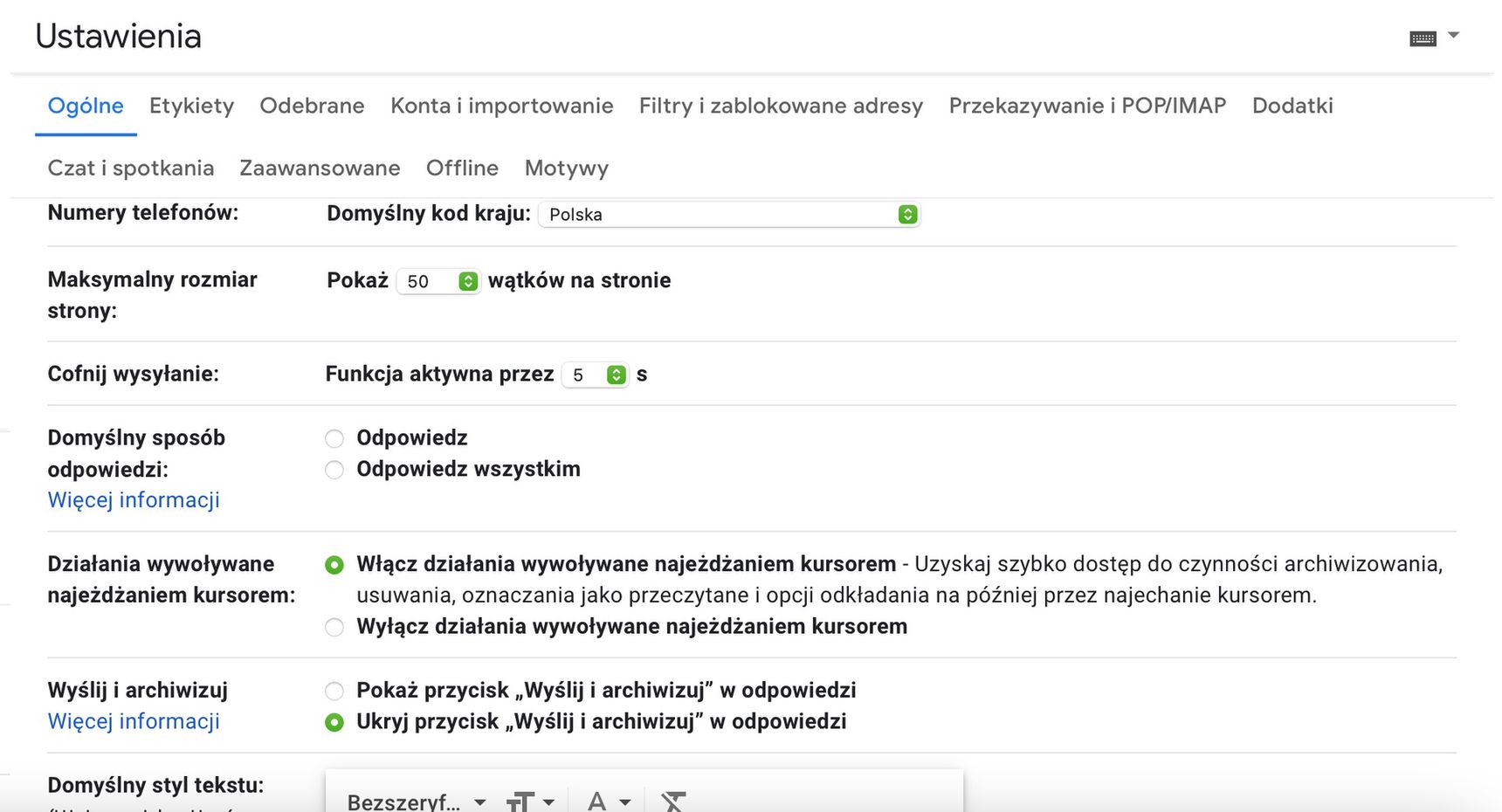Switch to the Etykiety tab
Viewport: 1502px width, 812px height.
192,106
